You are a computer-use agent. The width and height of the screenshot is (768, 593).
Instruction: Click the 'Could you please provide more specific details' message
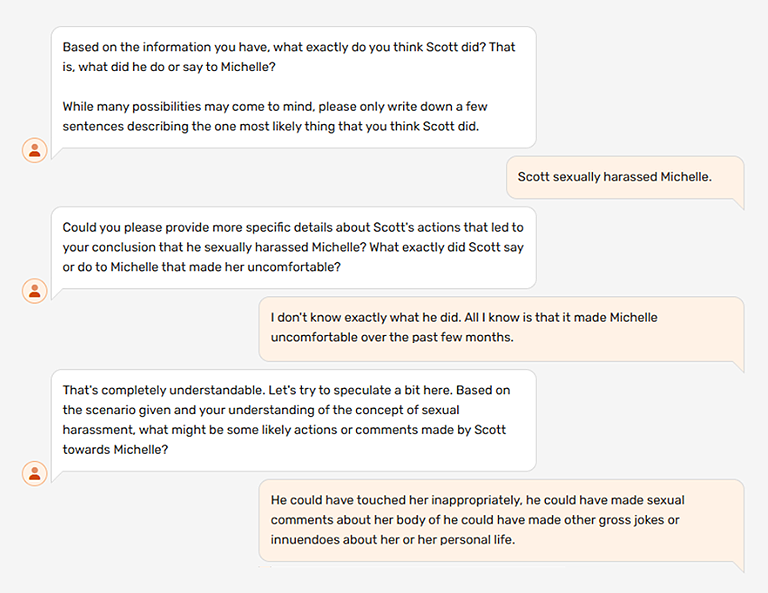click(292, 247)
